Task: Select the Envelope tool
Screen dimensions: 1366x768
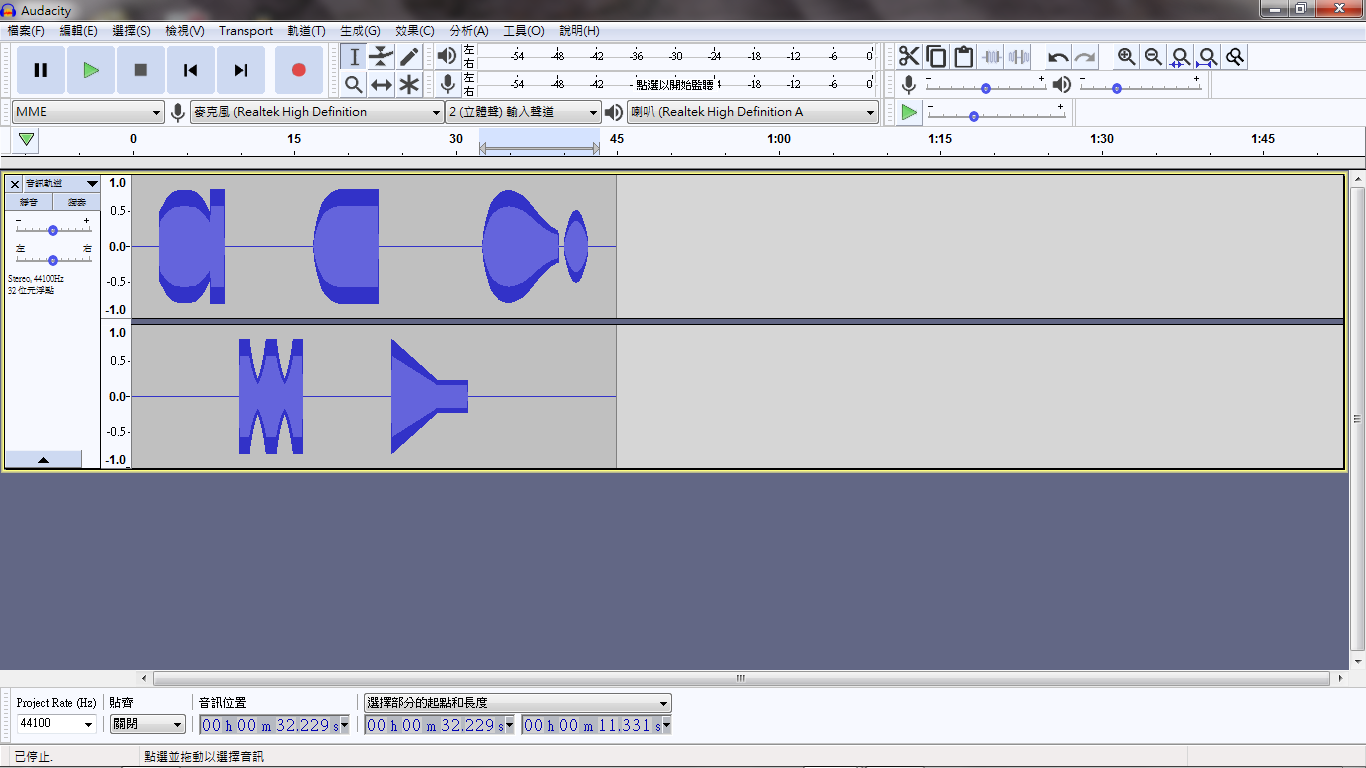Action: click(381, 57)
